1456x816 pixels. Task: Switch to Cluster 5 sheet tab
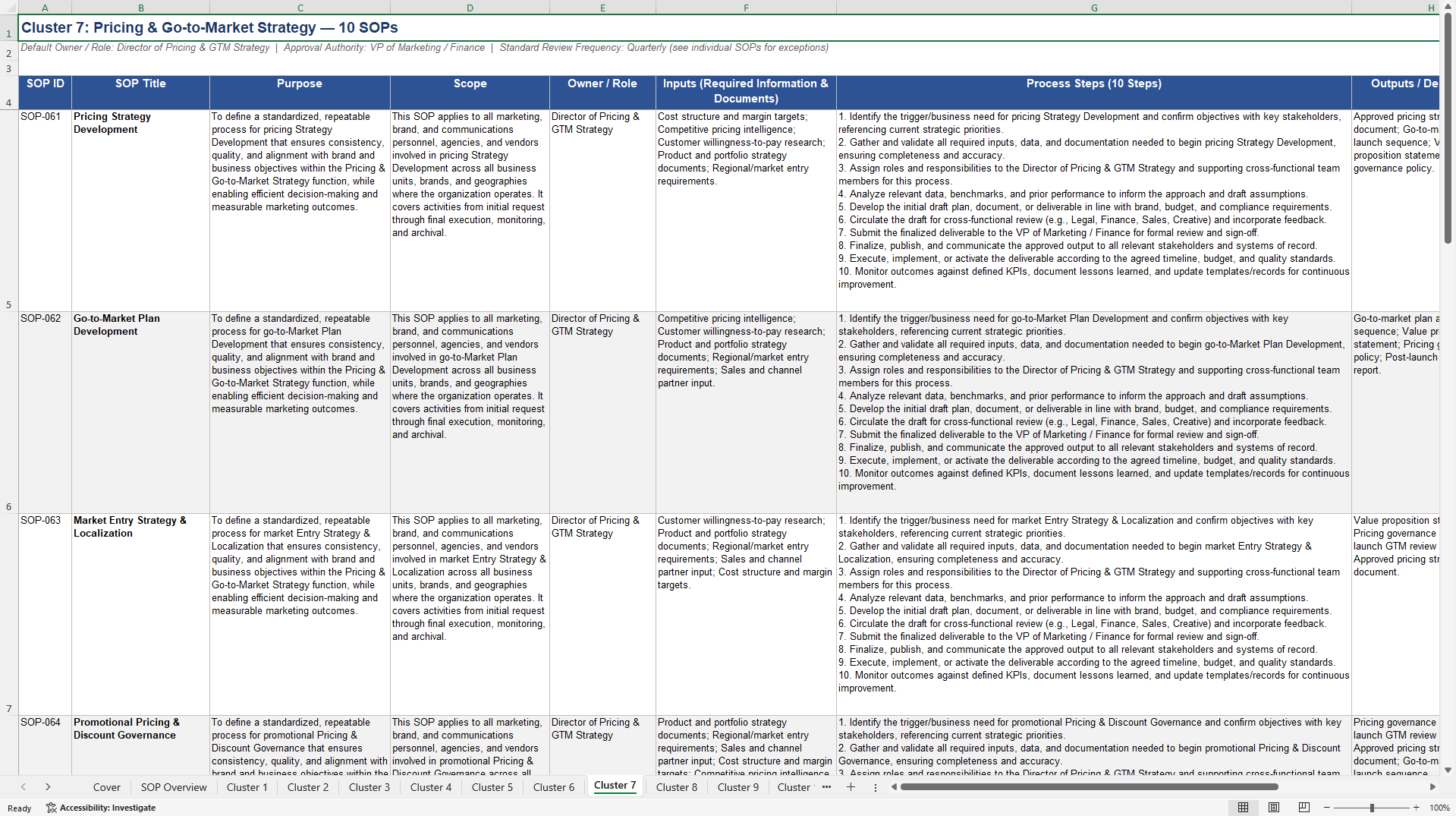492,787
